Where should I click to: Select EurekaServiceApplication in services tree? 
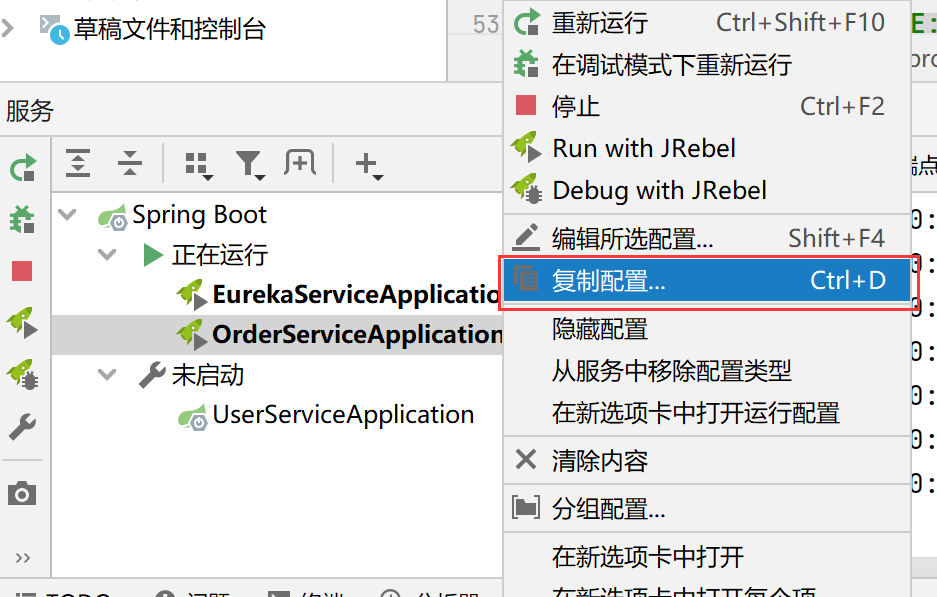(356, 295)
